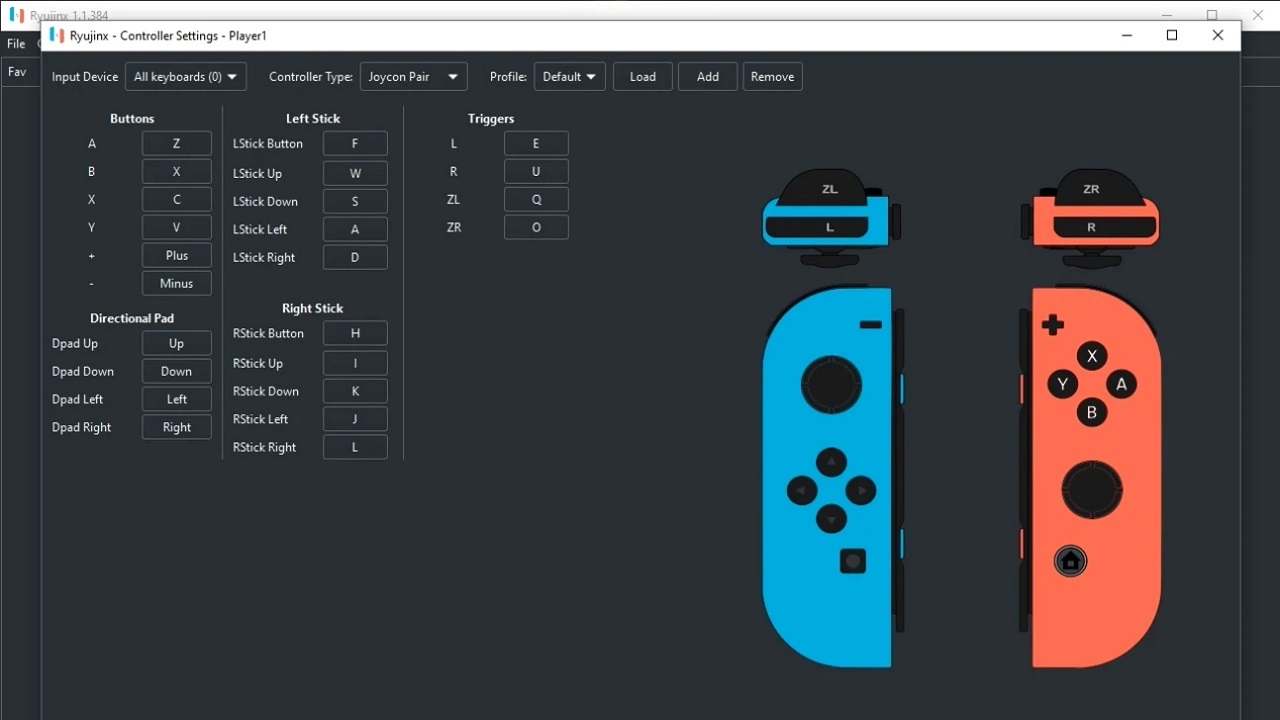Click the X face button on the red Joy-Con

click(1092, 356)
